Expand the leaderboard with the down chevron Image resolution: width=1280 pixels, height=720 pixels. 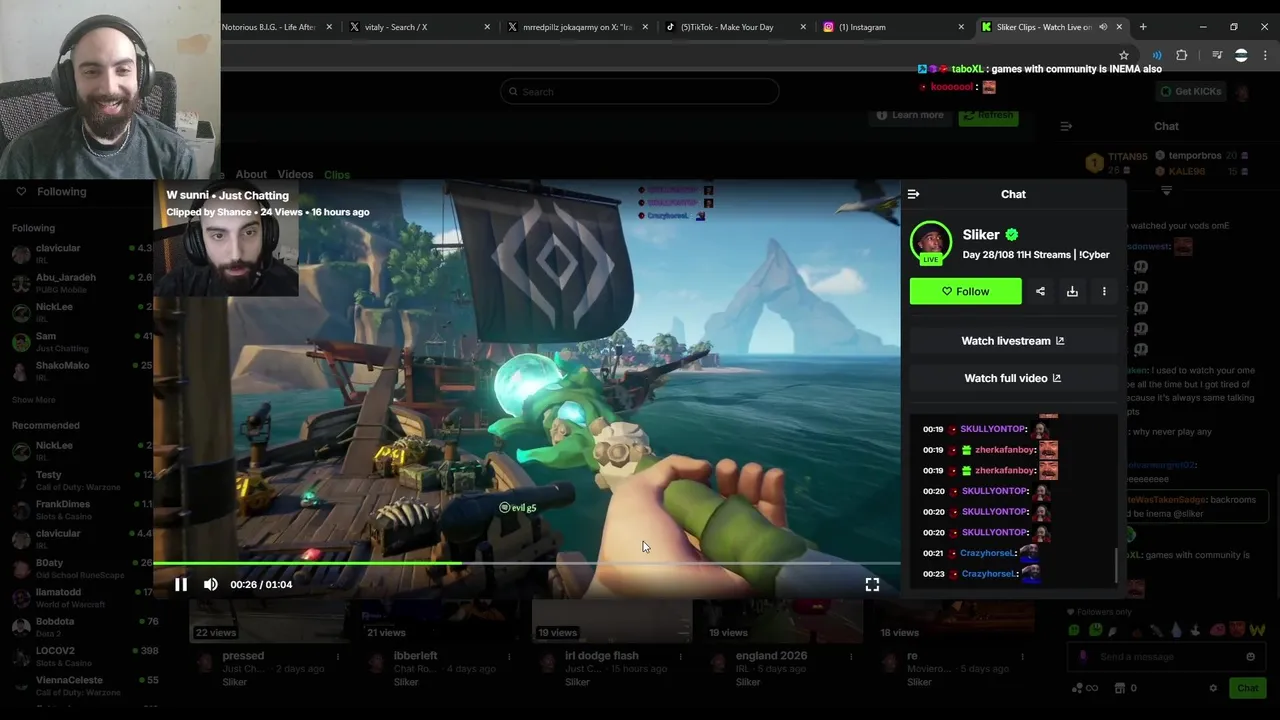1166,190
